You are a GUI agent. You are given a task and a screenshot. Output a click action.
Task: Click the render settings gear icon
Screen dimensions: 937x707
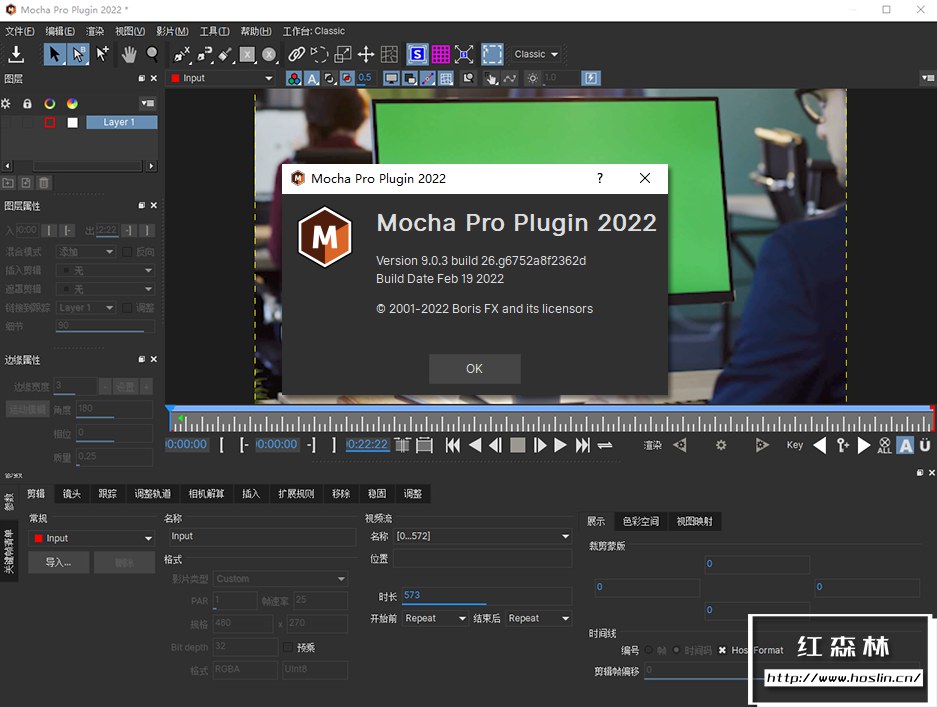722,445
